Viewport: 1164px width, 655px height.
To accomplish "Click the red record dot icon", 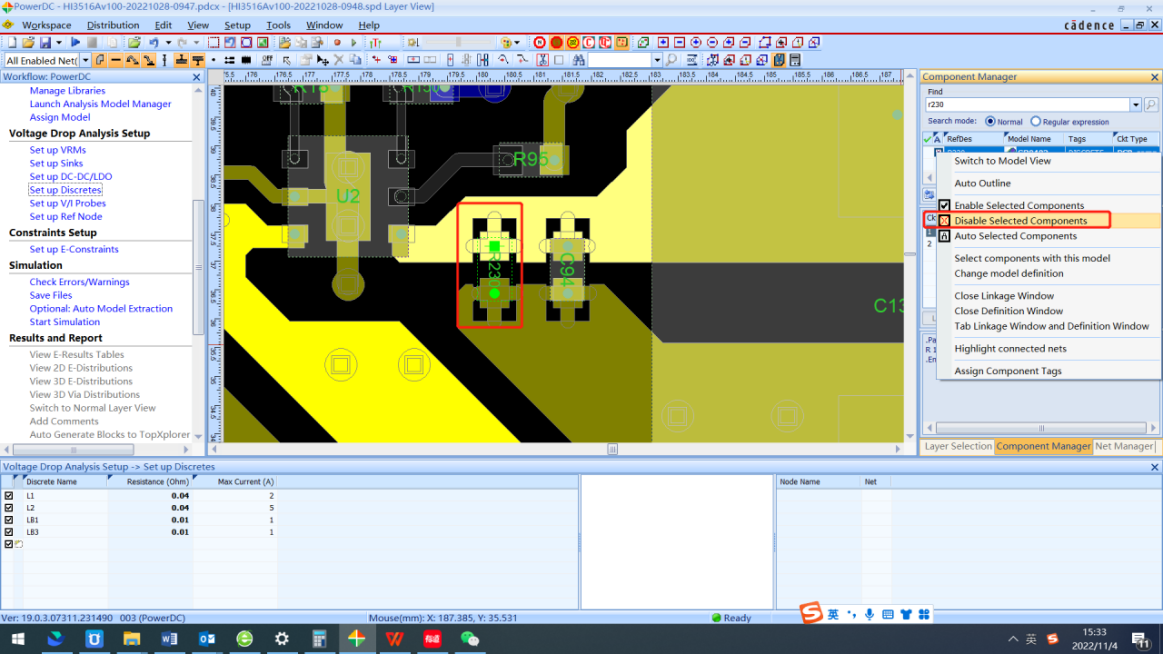I will click(x=337, y=42).
